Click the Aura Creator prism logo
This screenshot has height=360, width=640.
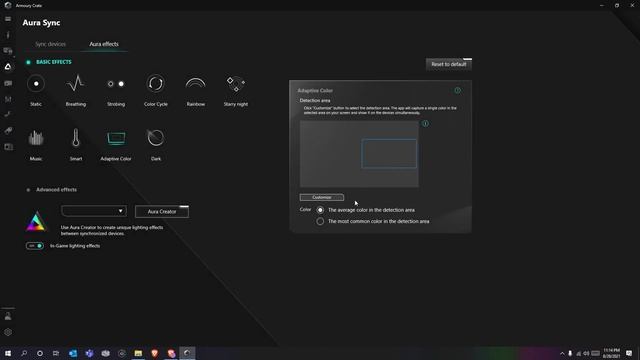tap(36, 222)
